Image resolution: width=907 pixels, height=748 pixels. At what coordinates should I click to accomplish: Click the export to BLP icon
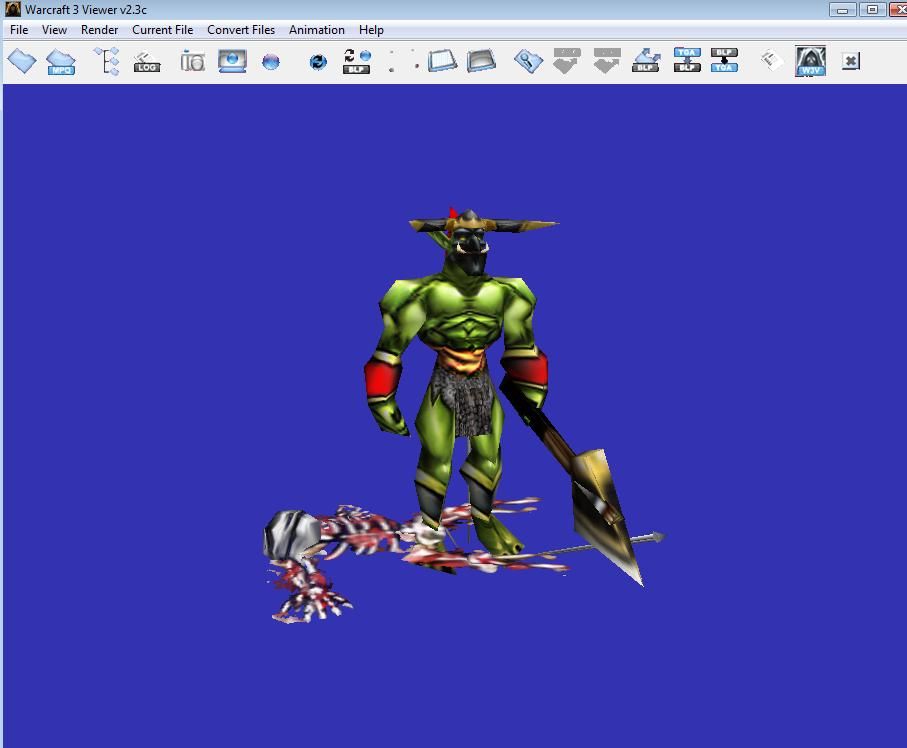[x=646, y=61]
